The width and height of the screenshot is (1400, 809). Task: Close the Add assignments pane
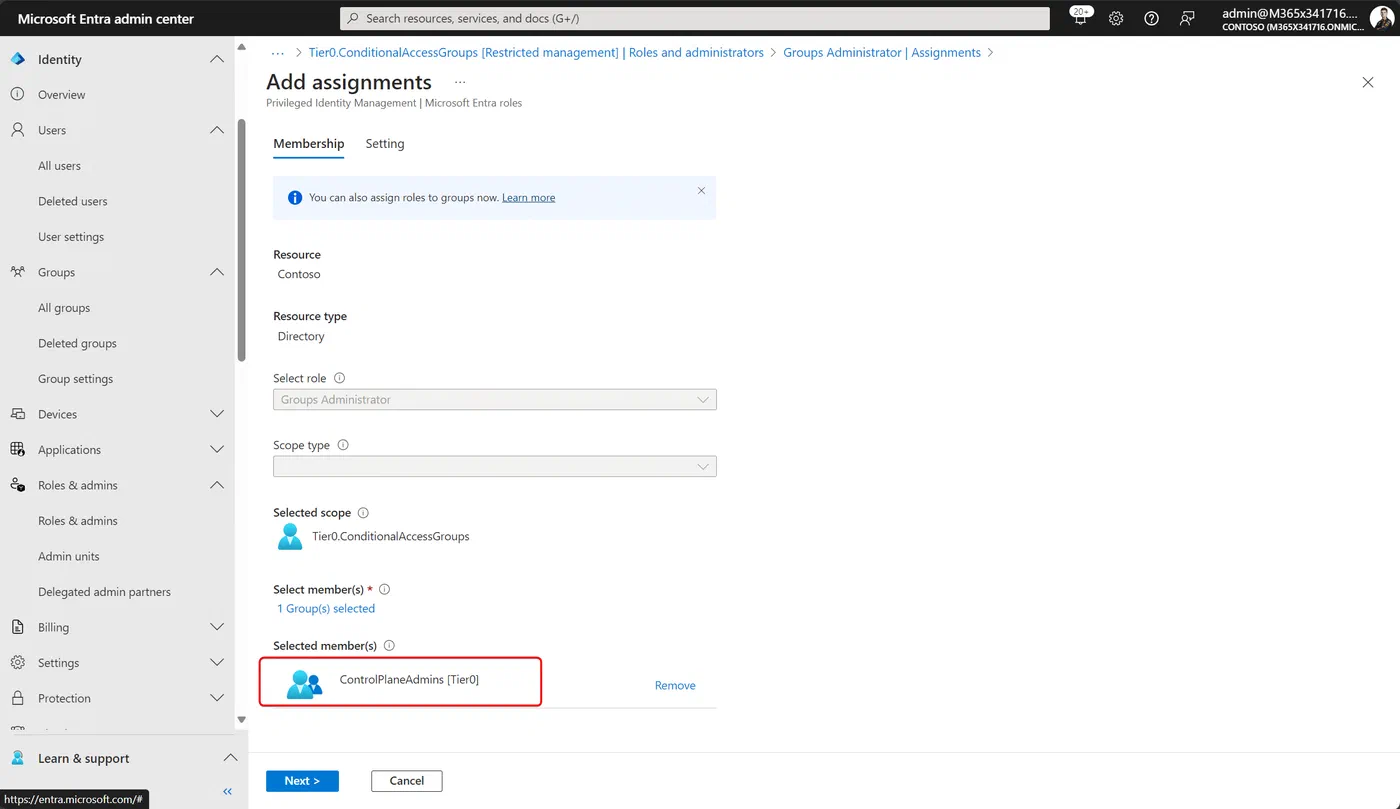pyautogui.click(x=1368, y=82)
